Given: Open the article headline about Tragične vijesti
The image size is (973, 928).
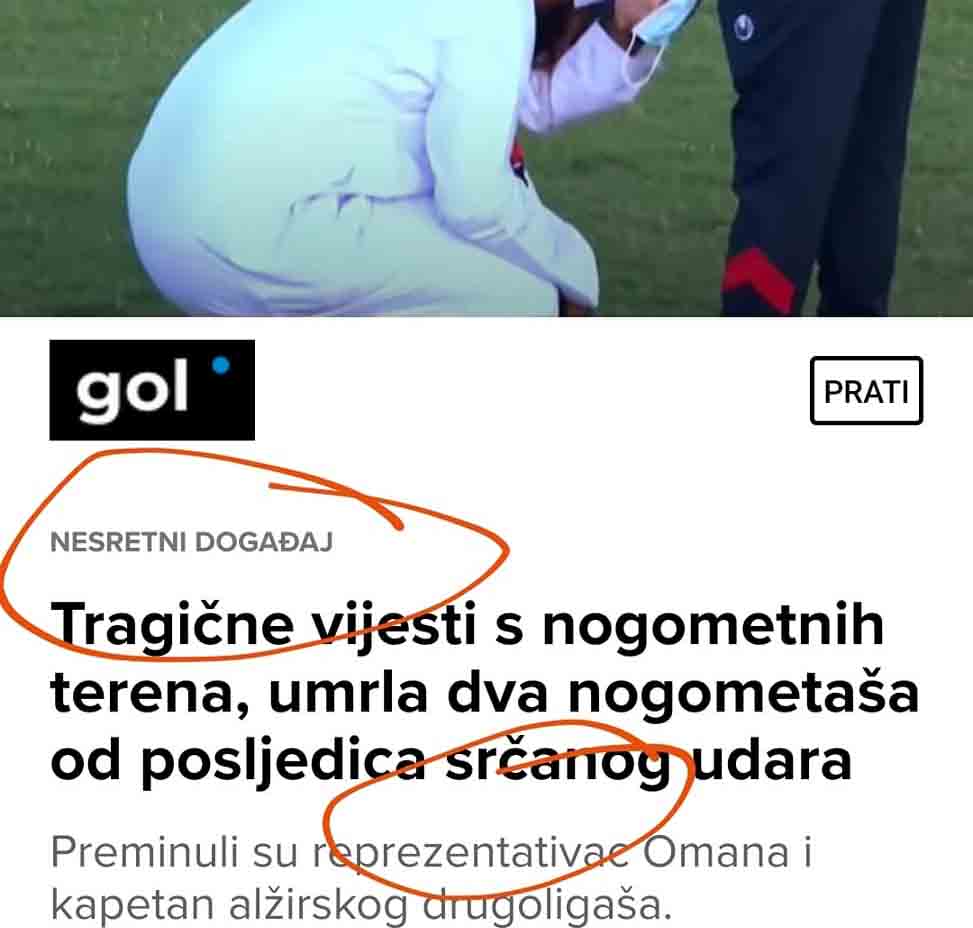Looking at the screenshot, I should click(484, 692).
